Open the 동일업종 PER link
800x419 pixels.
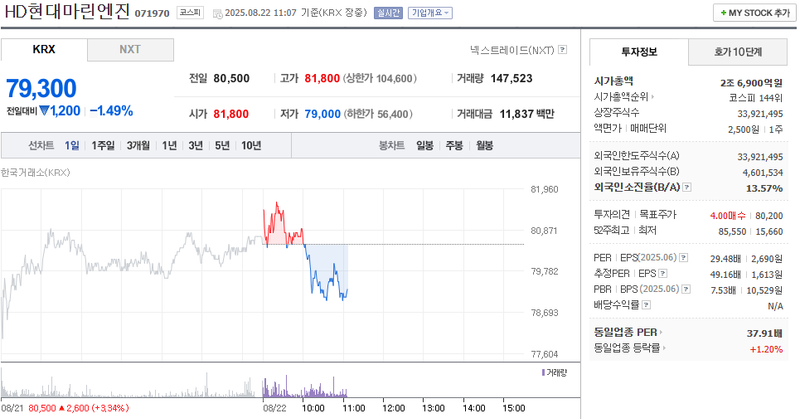(626, 332)
